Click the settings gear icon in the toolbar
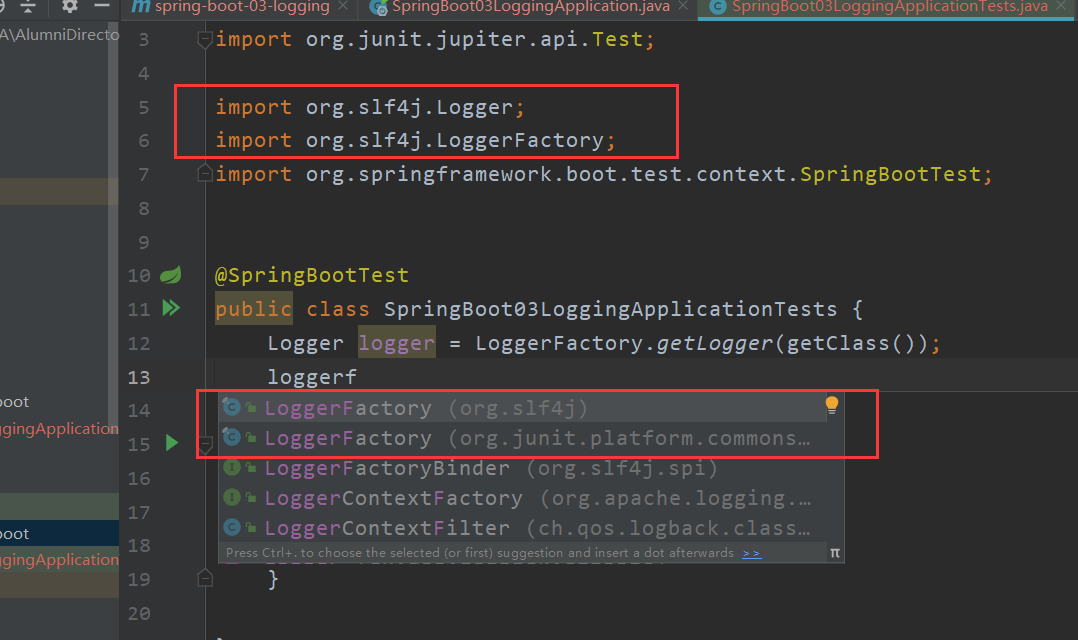The height and width of the screenshot is (640, 1078). (x=68, y=8)
